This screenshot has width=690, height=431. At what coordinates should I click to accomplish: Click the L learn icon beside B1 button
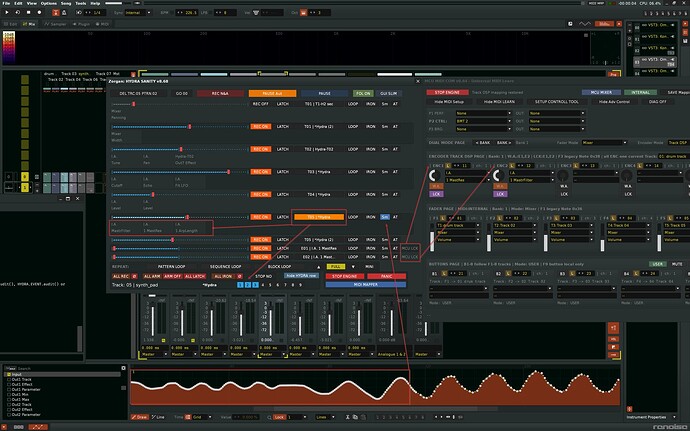(x=444, y=273)
